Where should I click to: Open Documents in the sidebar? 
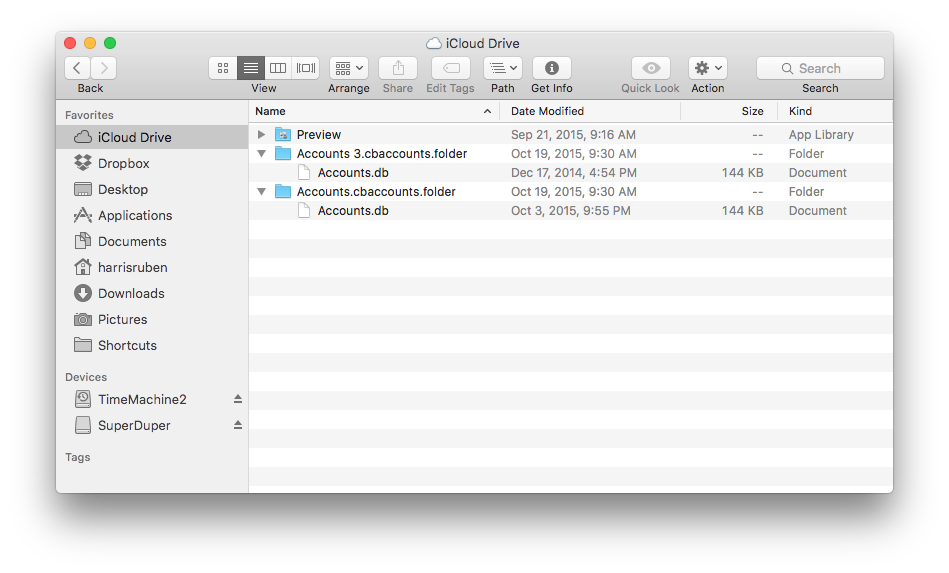pyautogui.click(x=152, y=241)
